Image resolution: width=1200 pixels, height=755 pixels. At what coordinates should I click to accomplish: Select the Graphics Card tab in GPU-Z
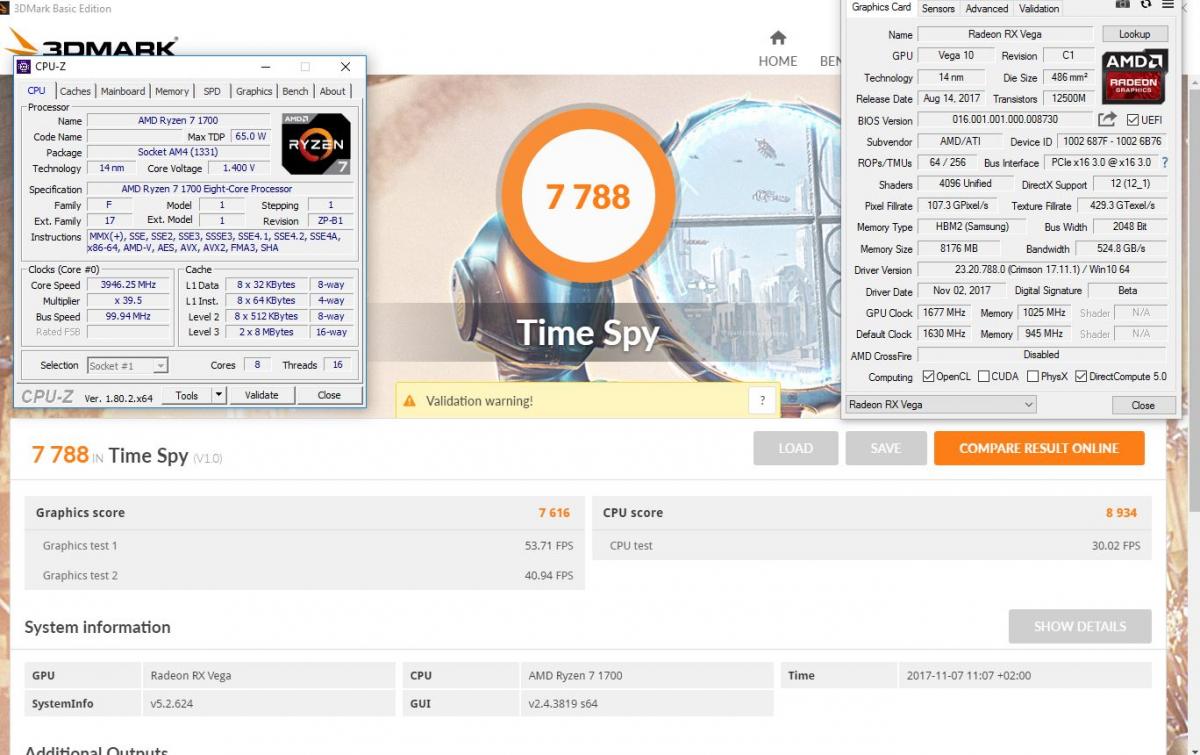click(x=881, y=7)
